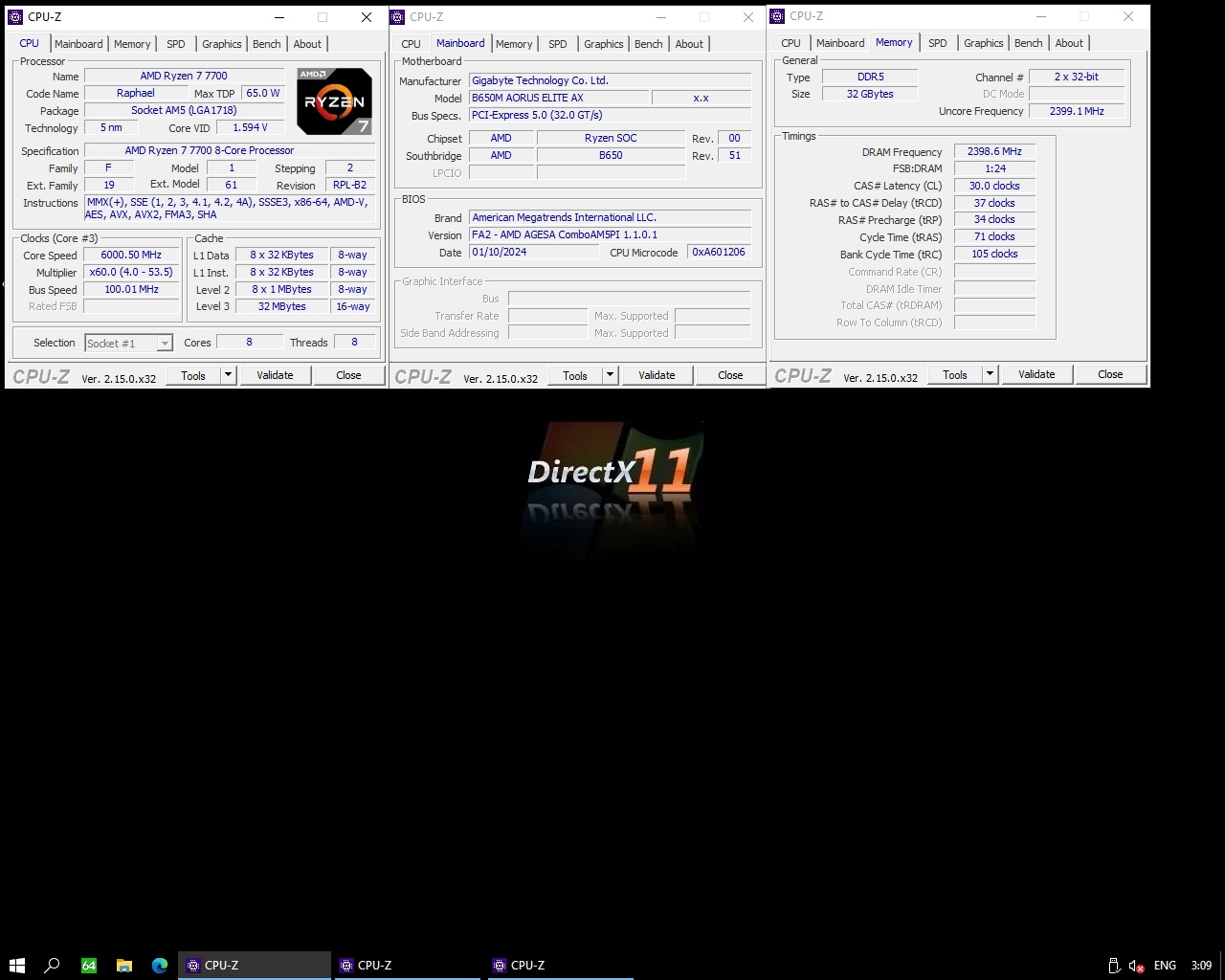Screen dimensions: 1225x980
Task: Open the taskbar search icon
Action: (53, 965)
